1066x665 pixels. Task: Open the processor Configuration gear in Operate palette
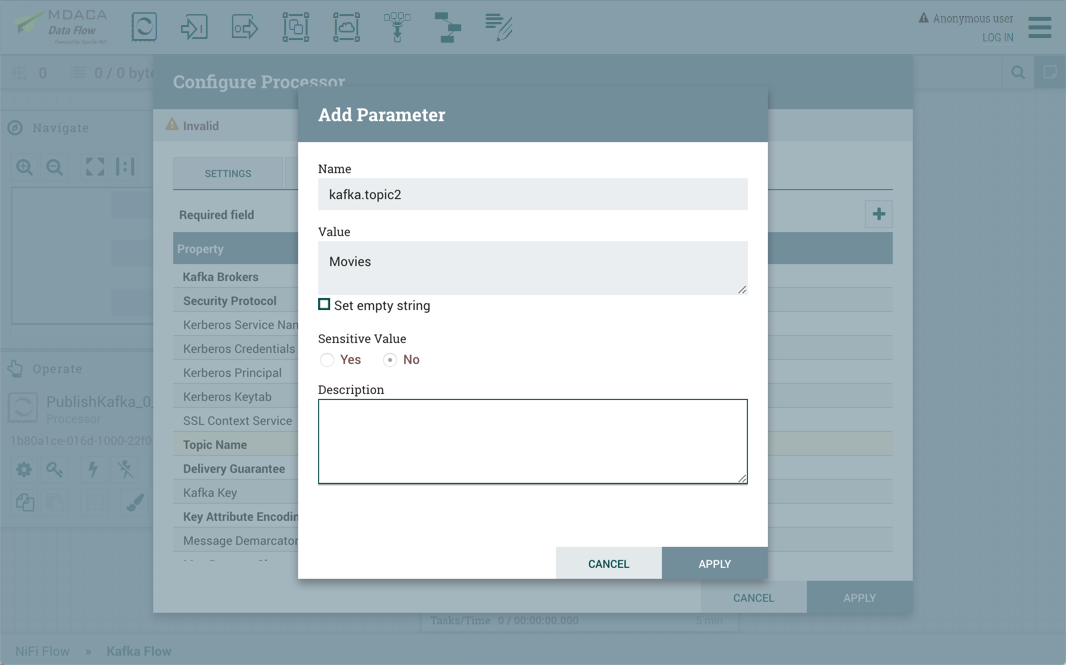coord(23,469)
